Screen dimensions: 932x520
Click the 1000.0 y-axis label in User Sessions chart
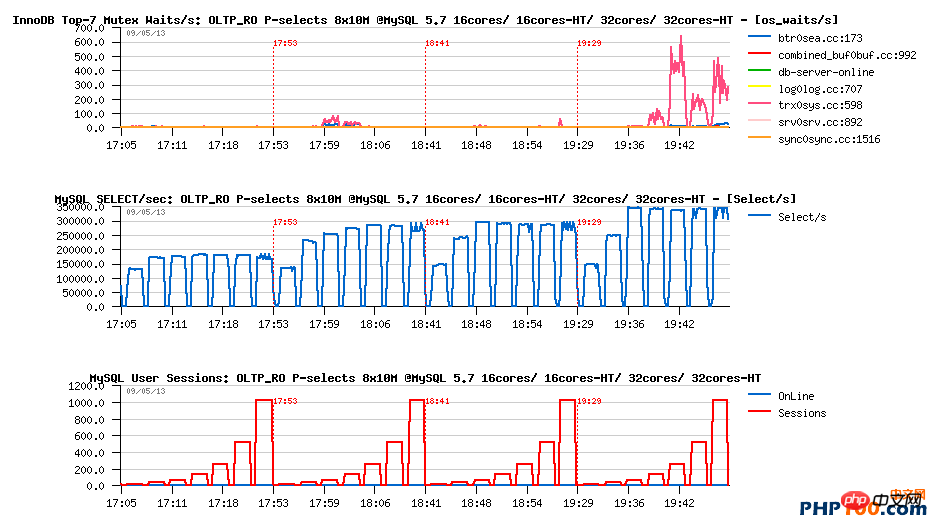pos(86,403)
